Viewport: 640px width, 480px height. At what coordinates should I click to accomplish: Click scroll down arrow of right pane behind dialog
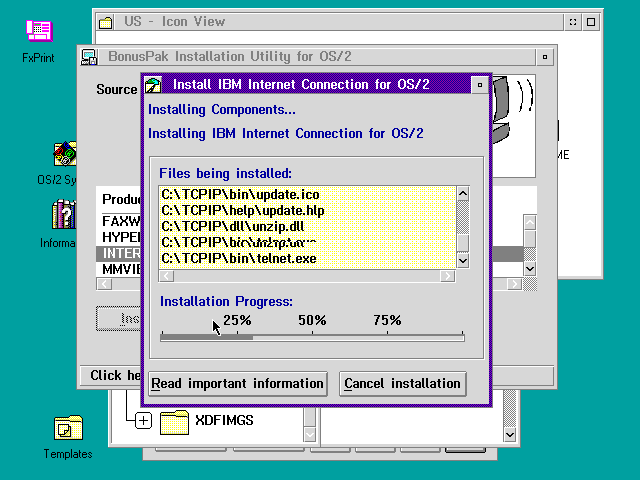tap(510, 435)
